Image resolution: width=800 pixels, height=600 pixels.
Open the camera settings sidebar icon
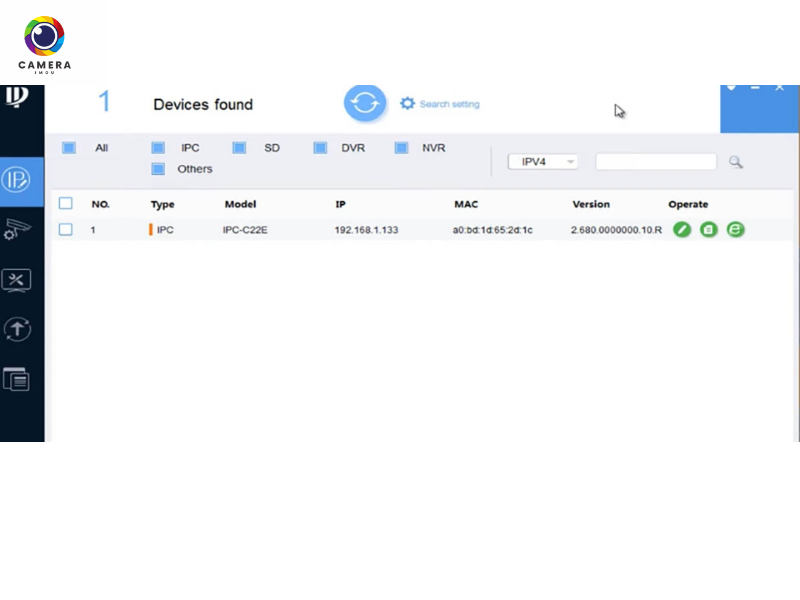19,230
